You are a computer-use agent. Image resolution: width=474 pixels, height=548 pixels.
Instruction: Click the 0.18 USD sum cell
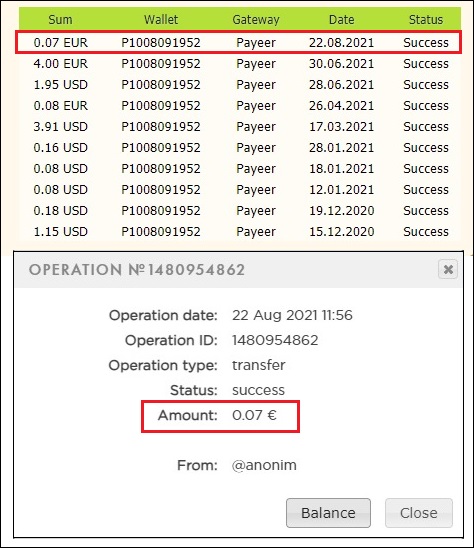pos(60,210)
